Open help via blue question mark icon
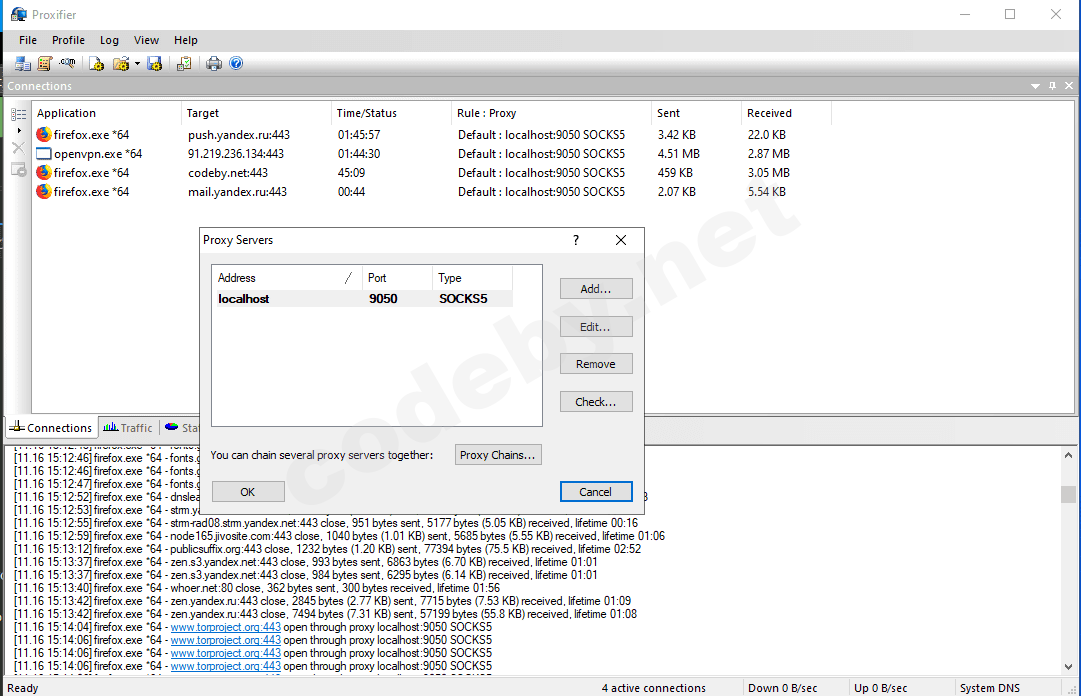The height and width of the screenshot is (696, 1081). [236, 63]
